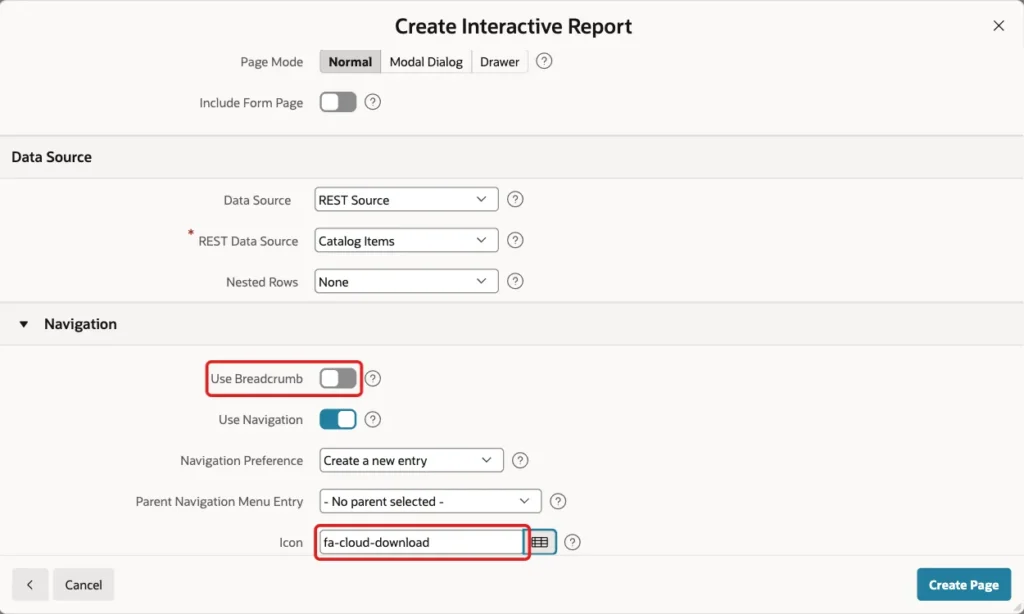Toggle Include Form Page switch
The height and width of the screenshot is (614, 1024).
click(338, 102)
